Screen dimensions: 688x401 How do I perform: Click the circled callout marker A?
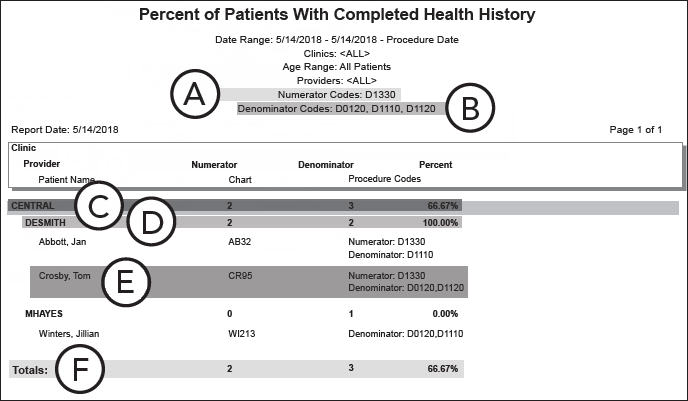196,93
